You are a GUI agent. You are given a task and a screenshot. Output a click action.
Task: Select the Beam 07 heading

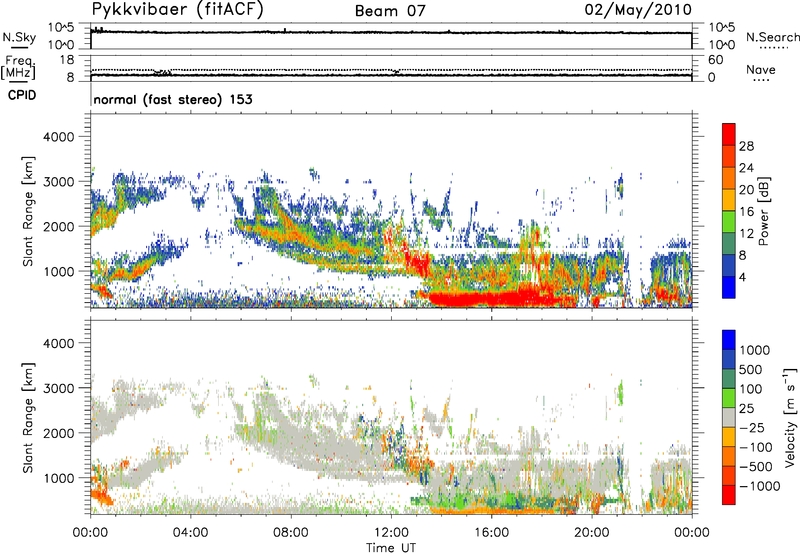390,11
